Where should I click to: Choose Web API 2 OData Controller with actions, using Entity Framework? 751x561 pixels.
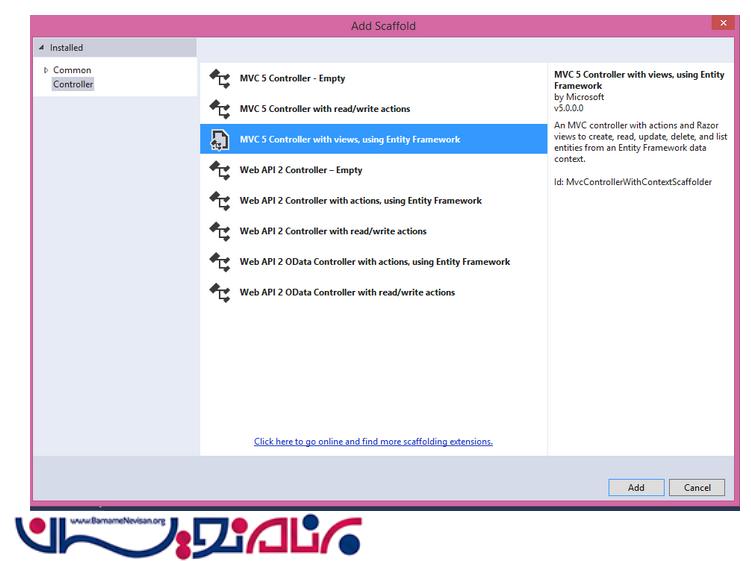(x=374, y=262)
